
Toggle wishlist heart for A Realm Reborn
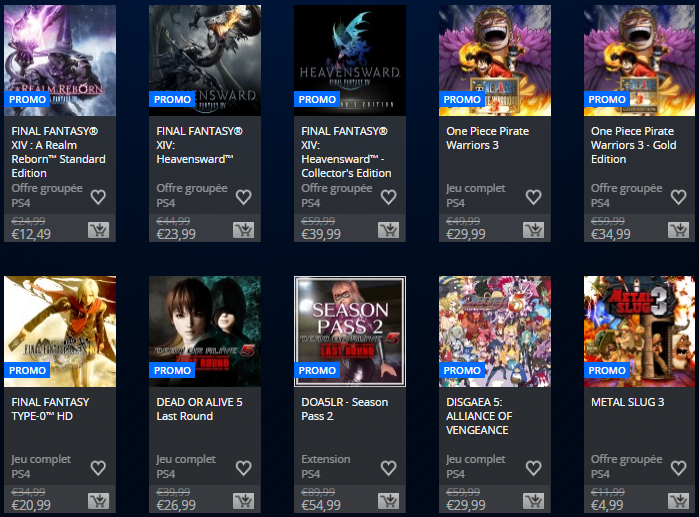pos(98,197)
